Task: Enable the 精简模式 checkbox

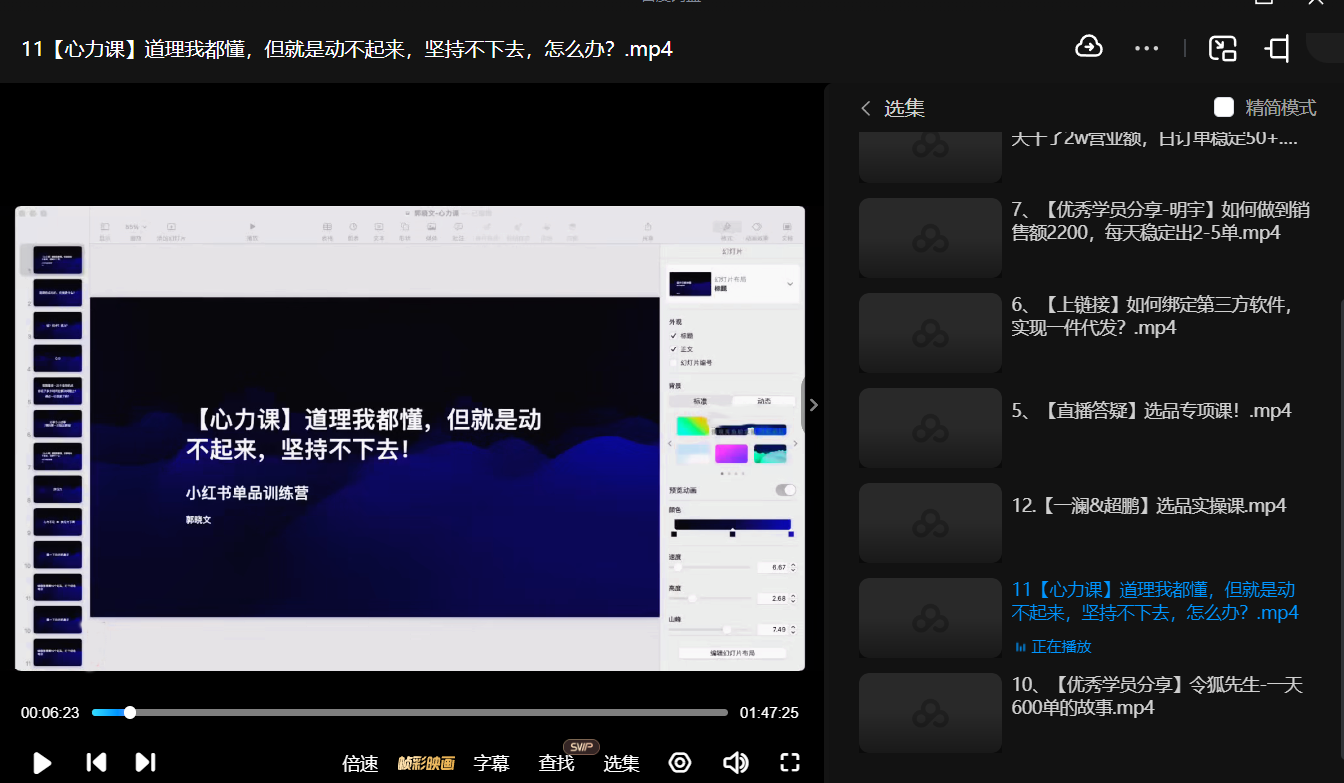Action: click(x=1224, y=107)
